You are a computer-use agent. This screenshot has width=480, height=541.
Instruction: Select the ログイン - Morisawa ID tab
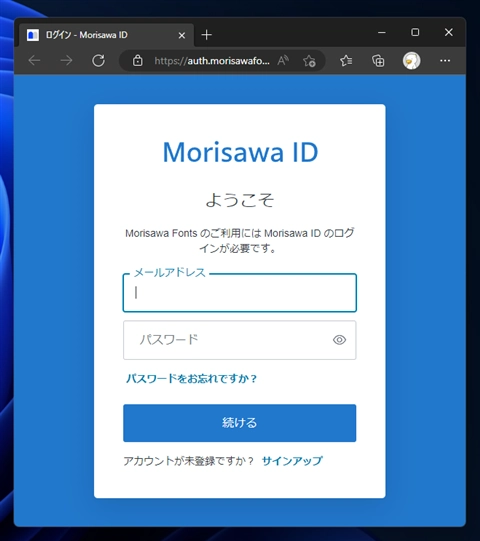coord(107,35)
